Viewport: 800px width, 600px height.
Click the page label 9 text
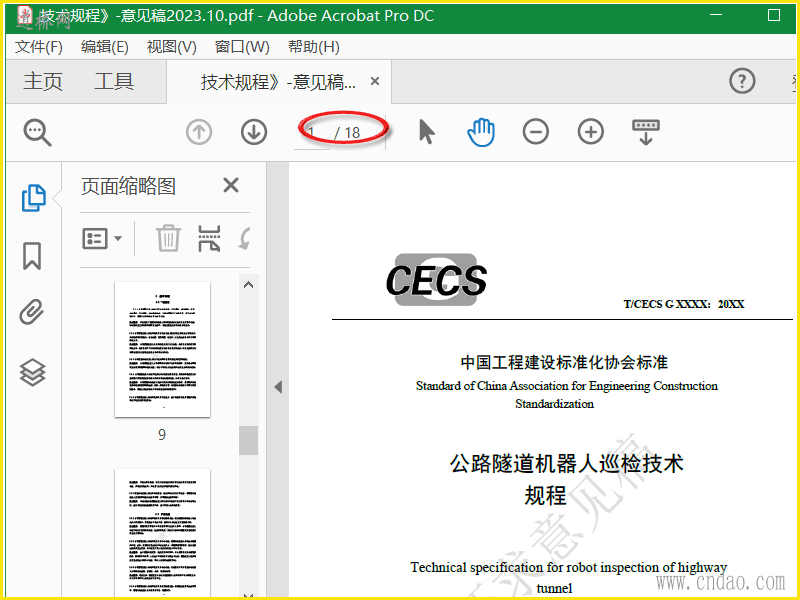[162, 435]
